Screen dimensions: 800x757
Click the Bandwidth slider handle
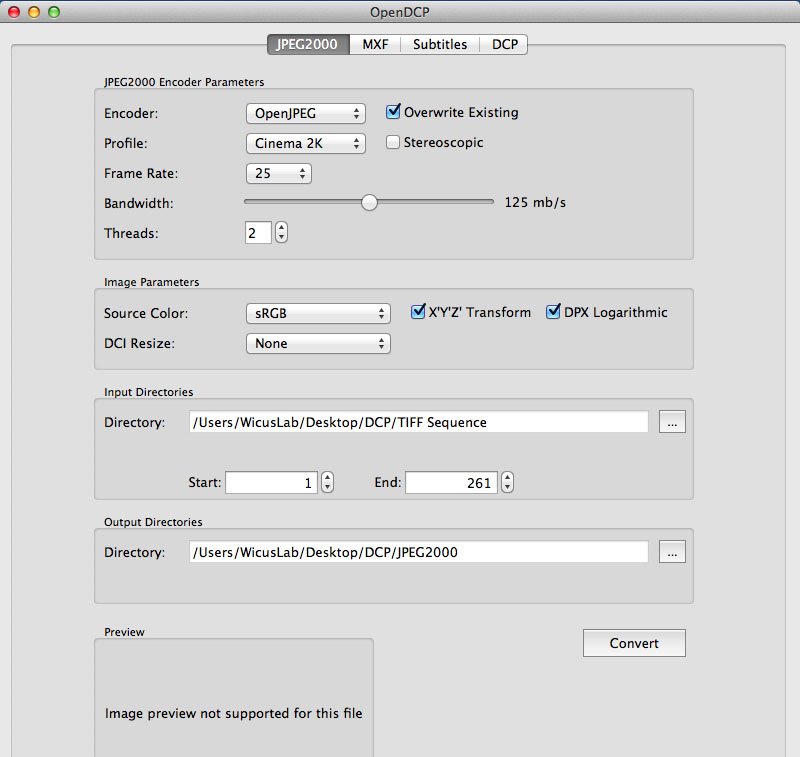point(369,202)
